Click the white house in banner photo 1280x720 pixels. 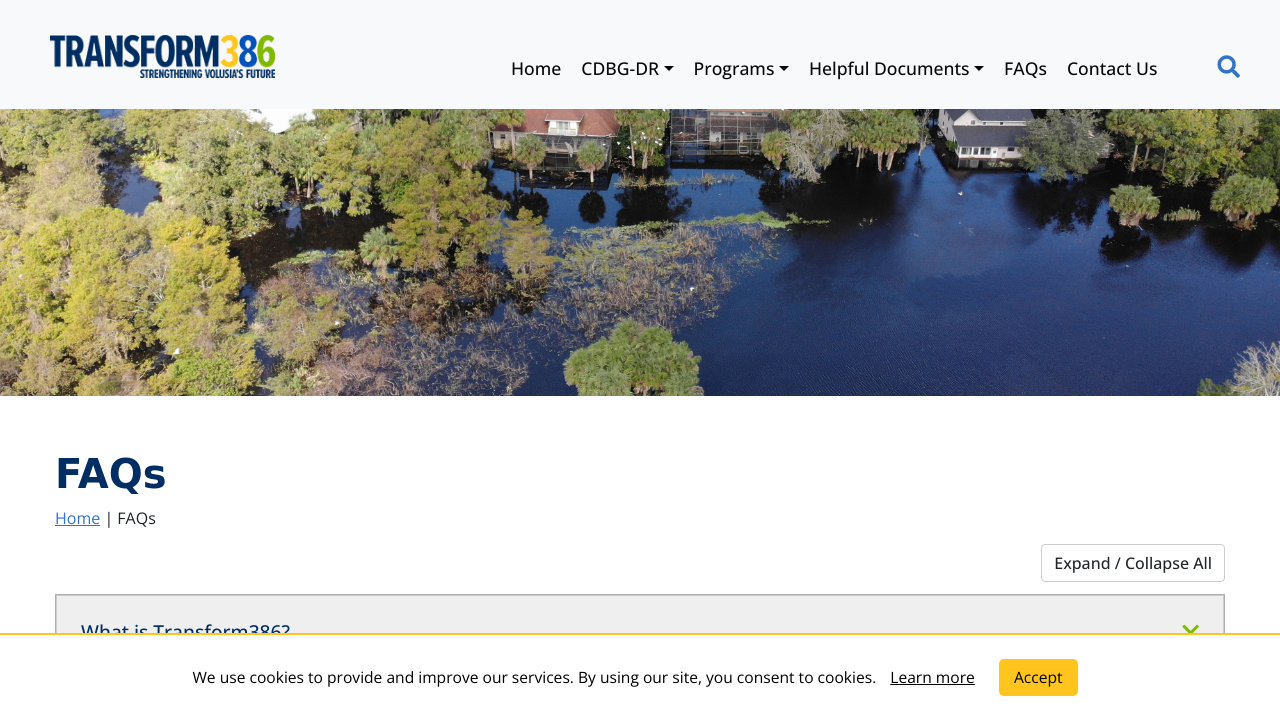pos(985,135)
